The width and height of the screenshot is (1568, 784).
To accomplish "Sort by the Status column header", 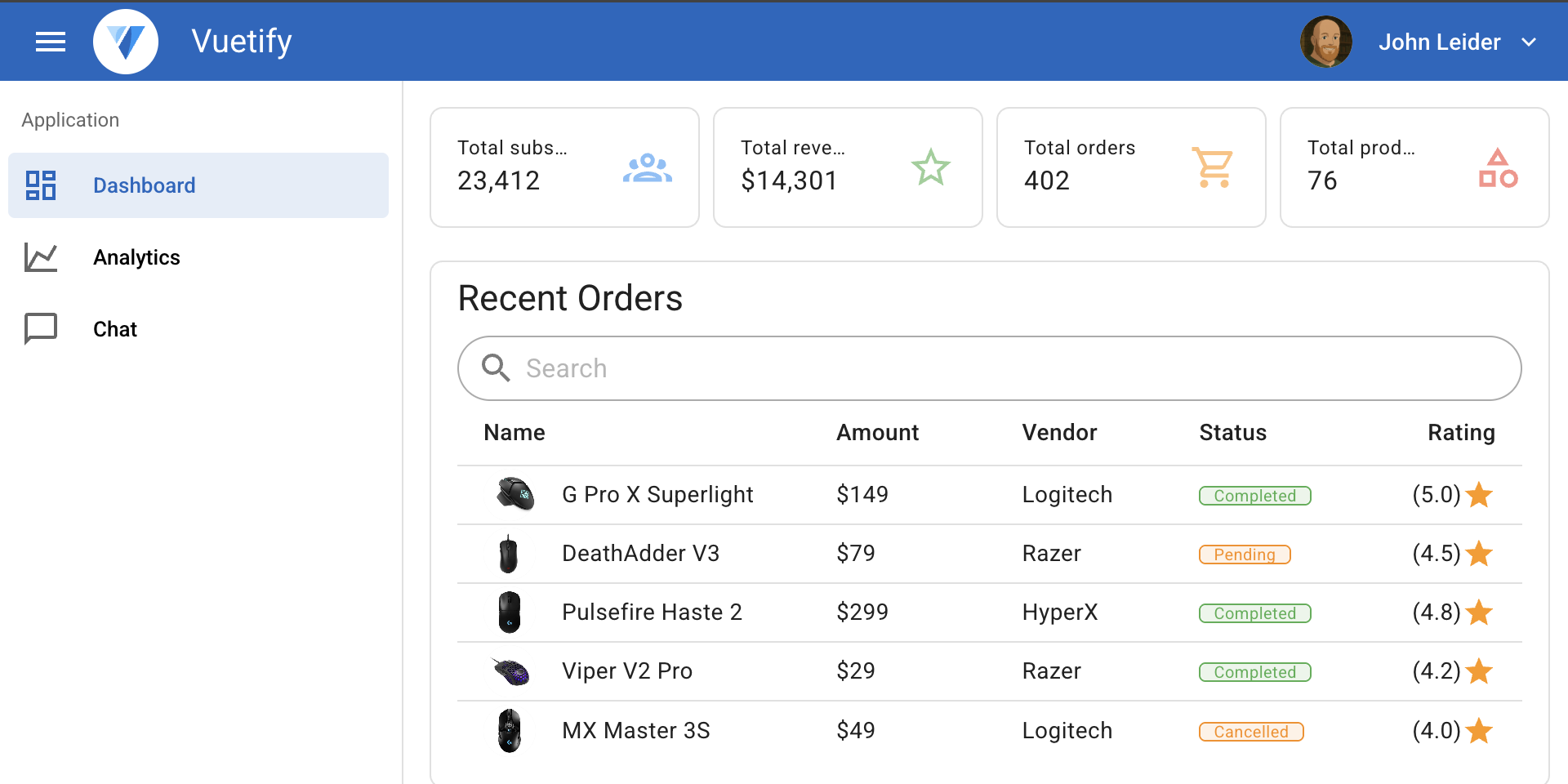I will click(x=1233, y=433).
